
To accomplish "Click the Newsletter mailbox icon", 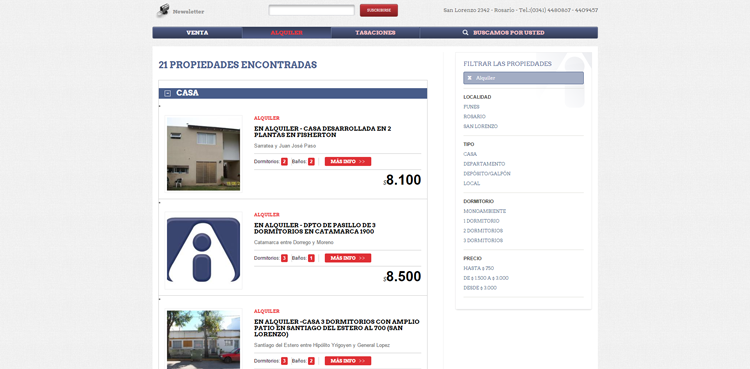I will pos(164,10).
